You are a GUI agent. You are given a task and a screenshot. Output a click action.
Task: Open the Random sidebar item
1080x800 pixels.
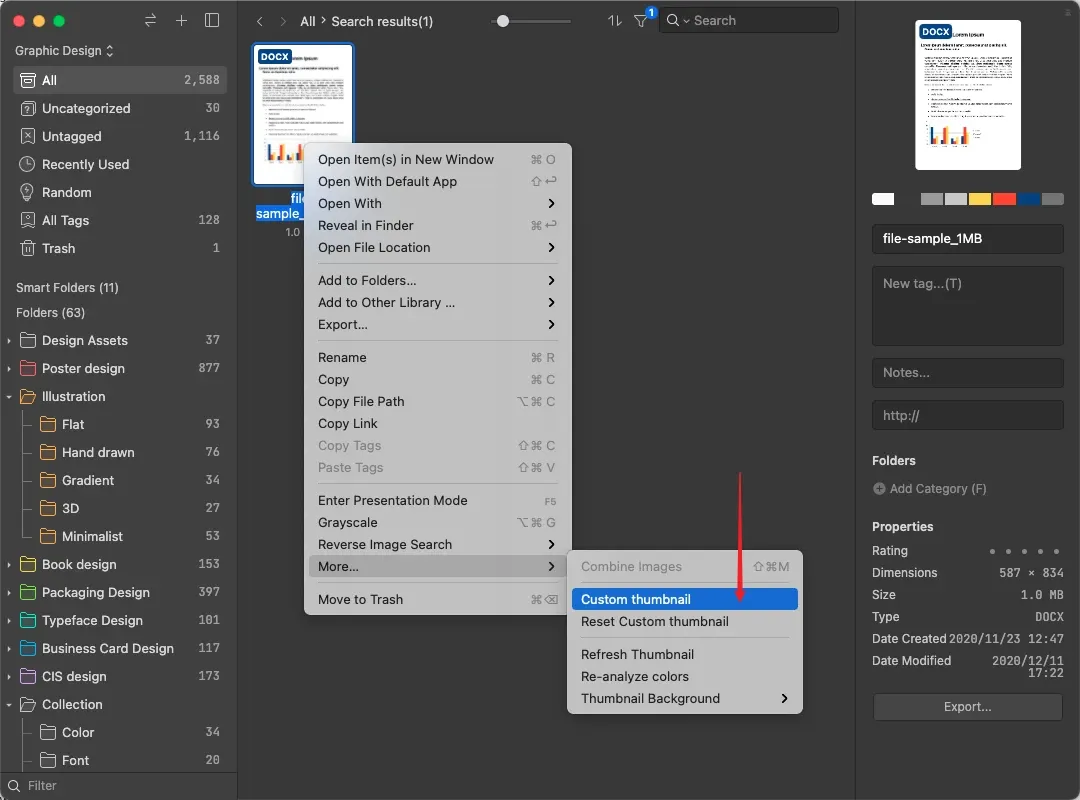pos(66,192)
